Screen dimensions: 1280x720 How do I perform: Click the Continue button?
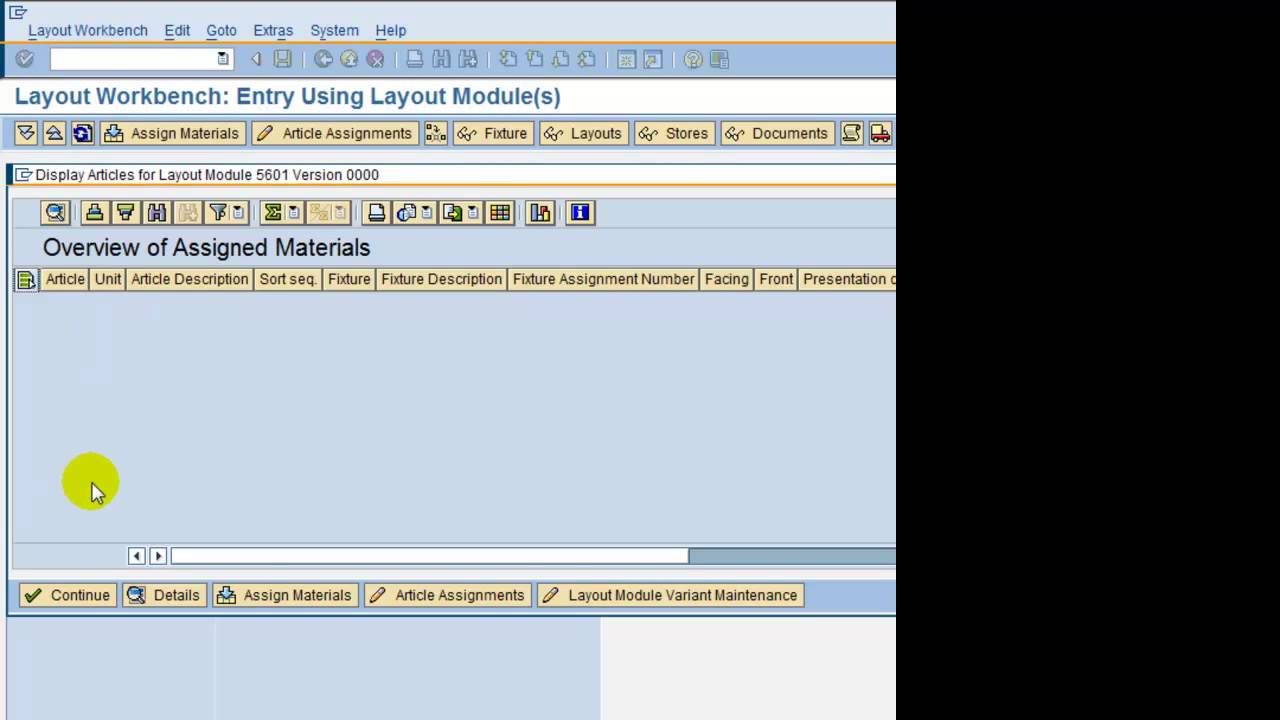68,595
